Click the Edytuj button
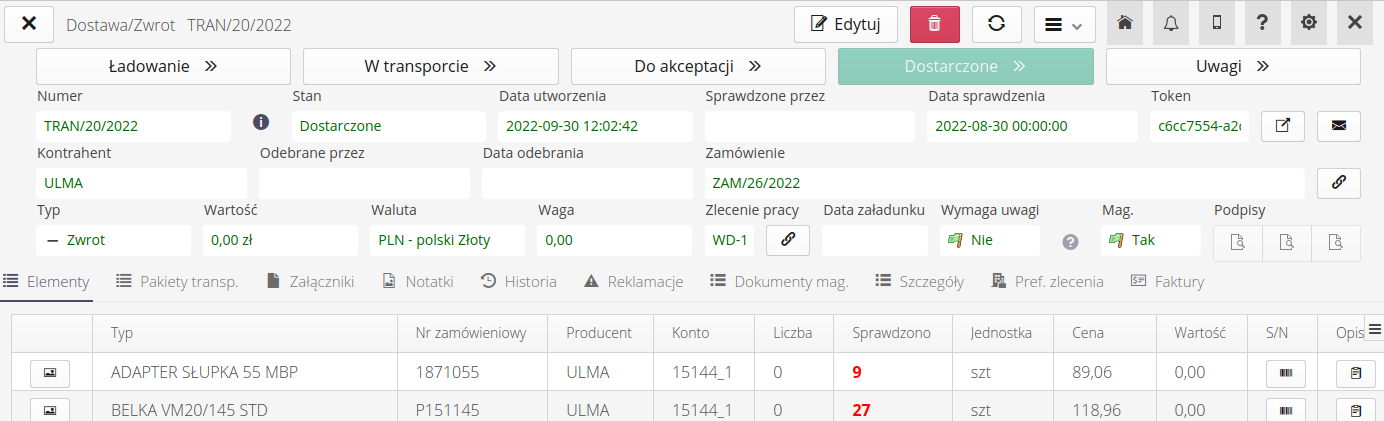 845,24
